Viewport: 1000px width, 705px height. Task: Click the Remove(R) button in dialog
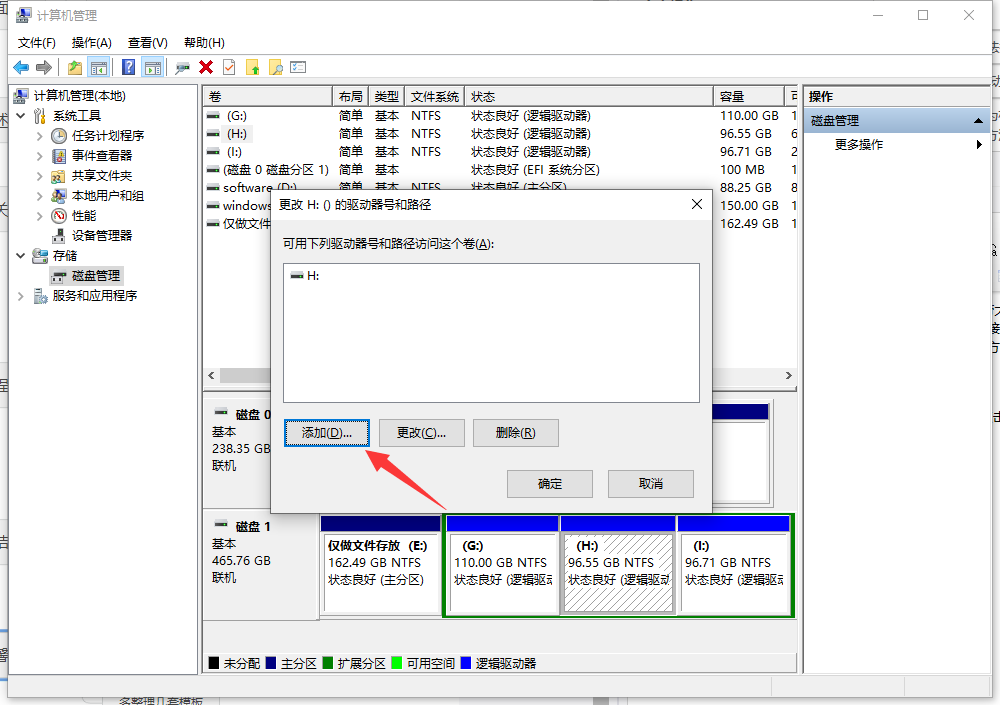coord(516,433)
